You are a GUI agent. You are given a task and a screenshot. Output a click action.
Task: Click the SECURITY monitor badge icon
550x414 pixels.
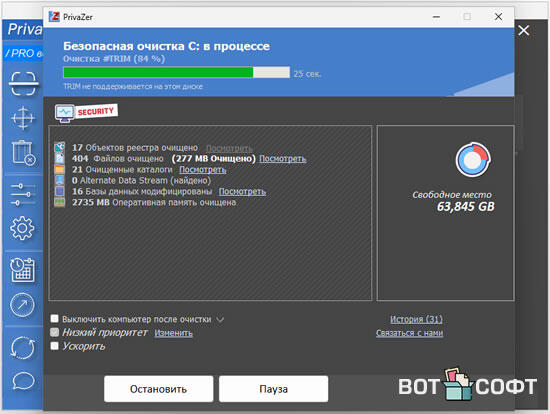(86, 113)
